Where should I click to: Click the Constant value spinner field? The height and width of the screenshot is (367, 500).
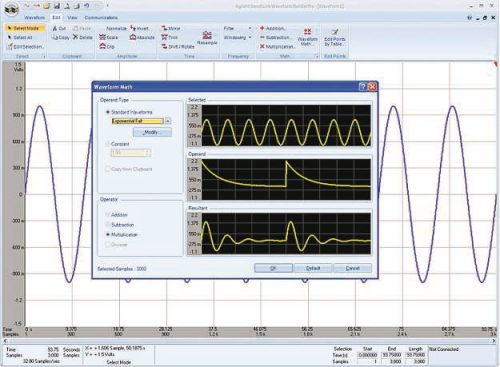pyautogui.click(x=131, y=153)
